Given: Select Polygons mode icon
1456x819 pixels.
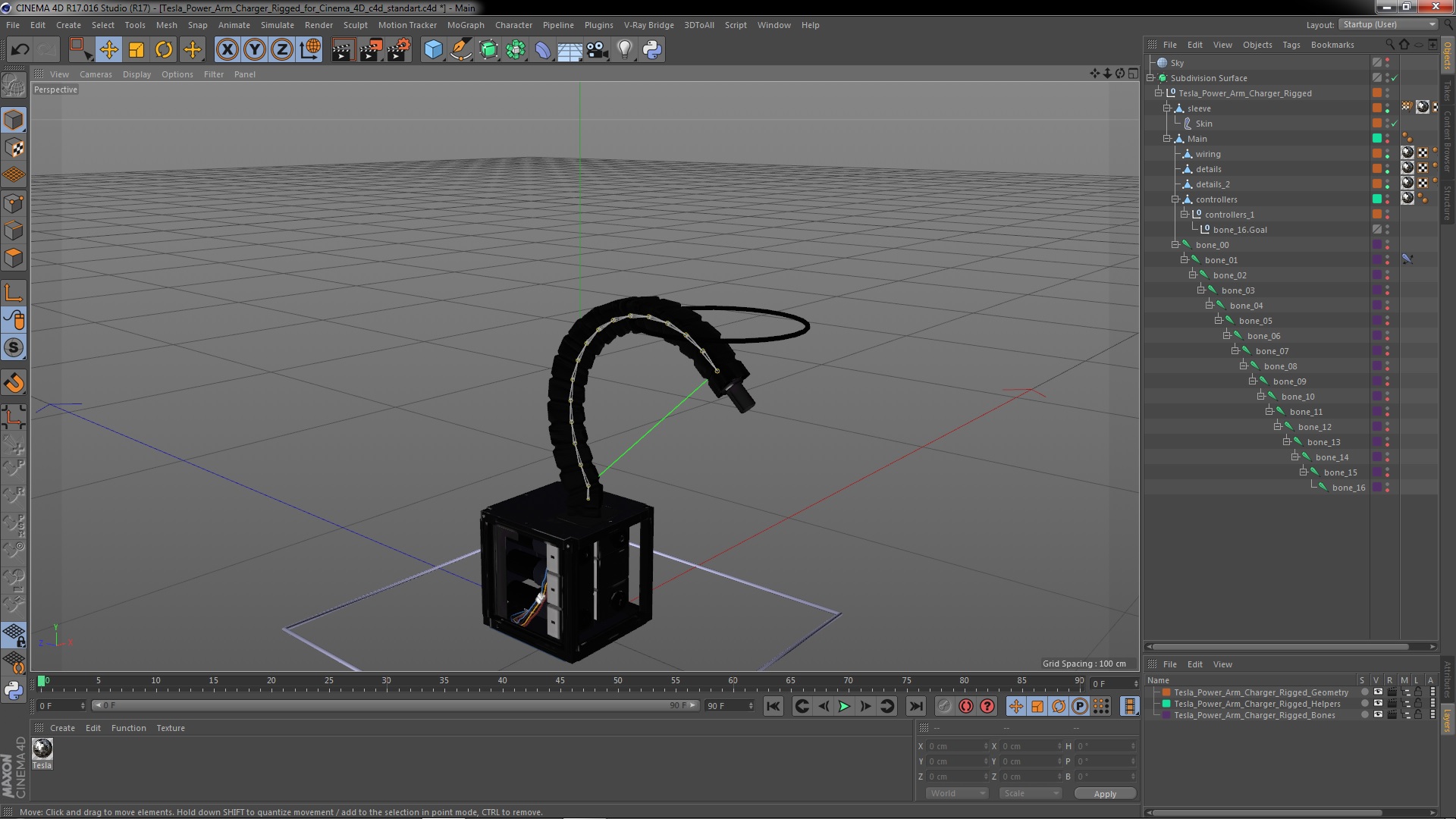Looking at the screenshot, I should click(14, 258).
